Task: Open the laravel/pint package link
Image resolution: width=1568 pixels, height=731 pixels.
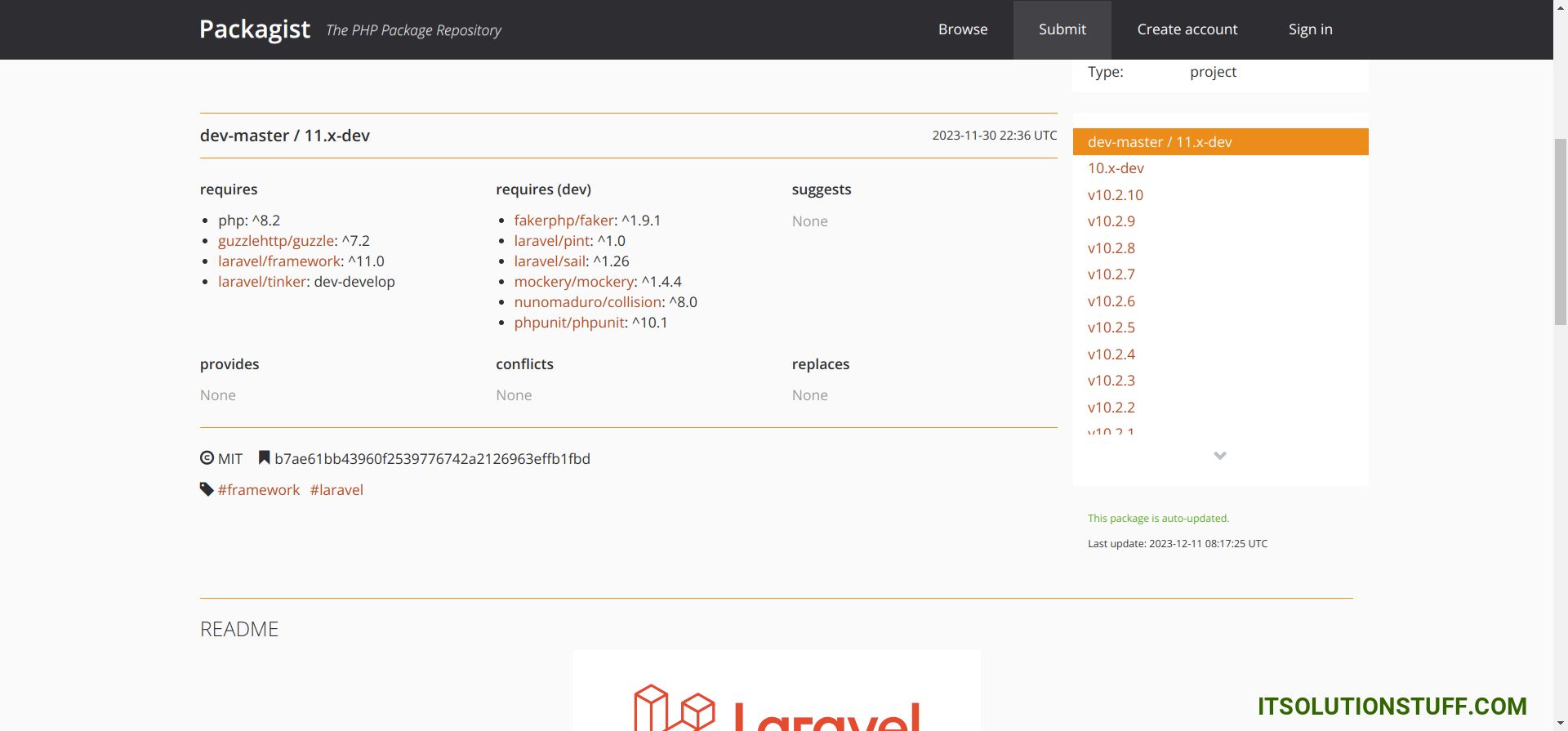Action: pos(552,241)
